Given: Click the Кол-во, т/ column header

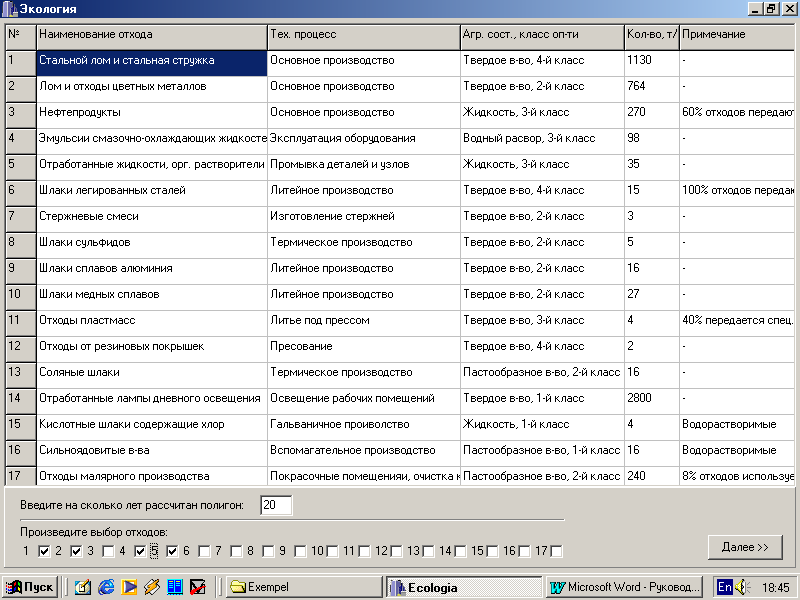Looking at the screenshot, I should (652, 37).
